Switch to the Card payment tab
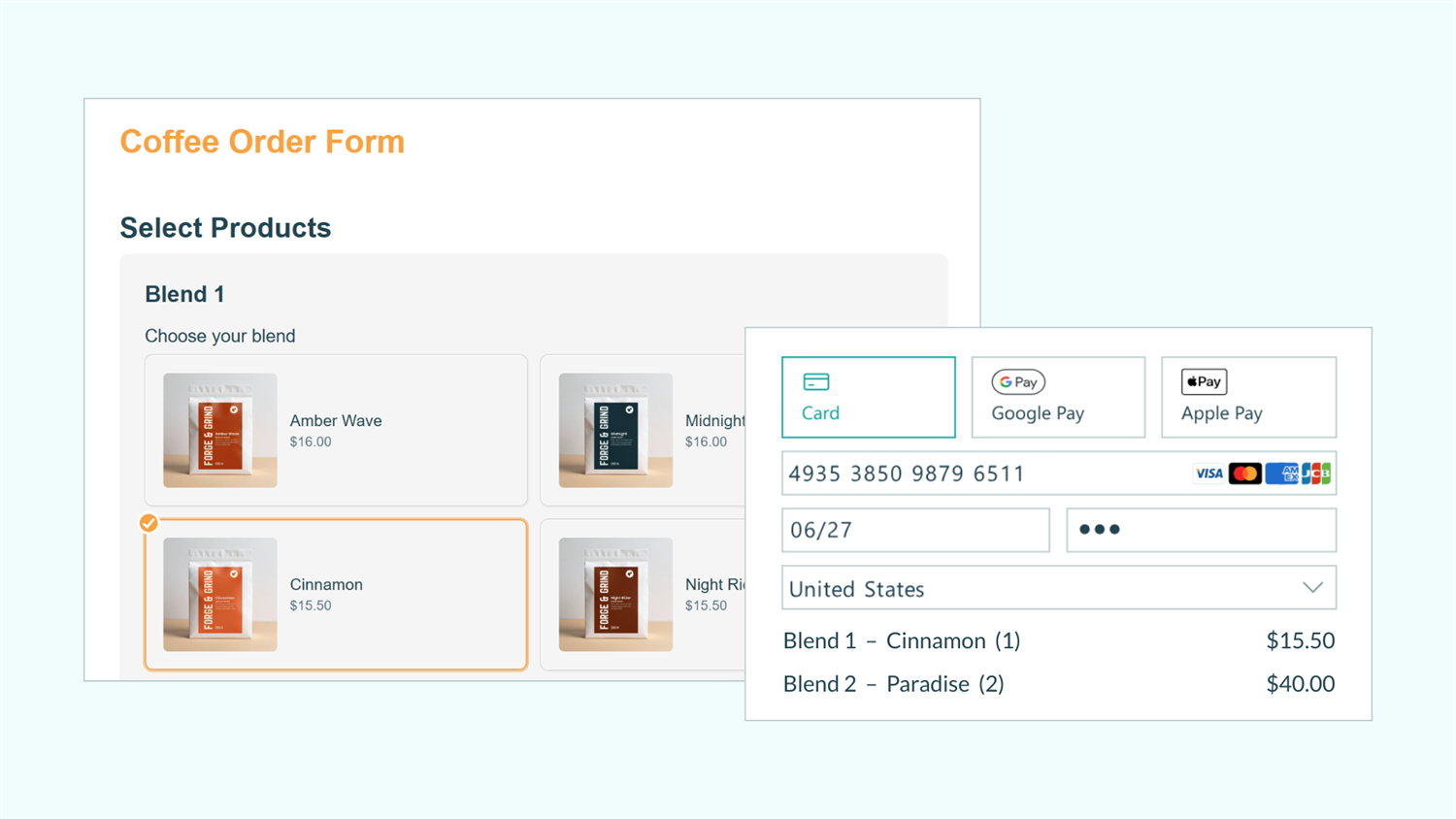The height and width of the screenshot is (819, 1456). tap(868, 397)
